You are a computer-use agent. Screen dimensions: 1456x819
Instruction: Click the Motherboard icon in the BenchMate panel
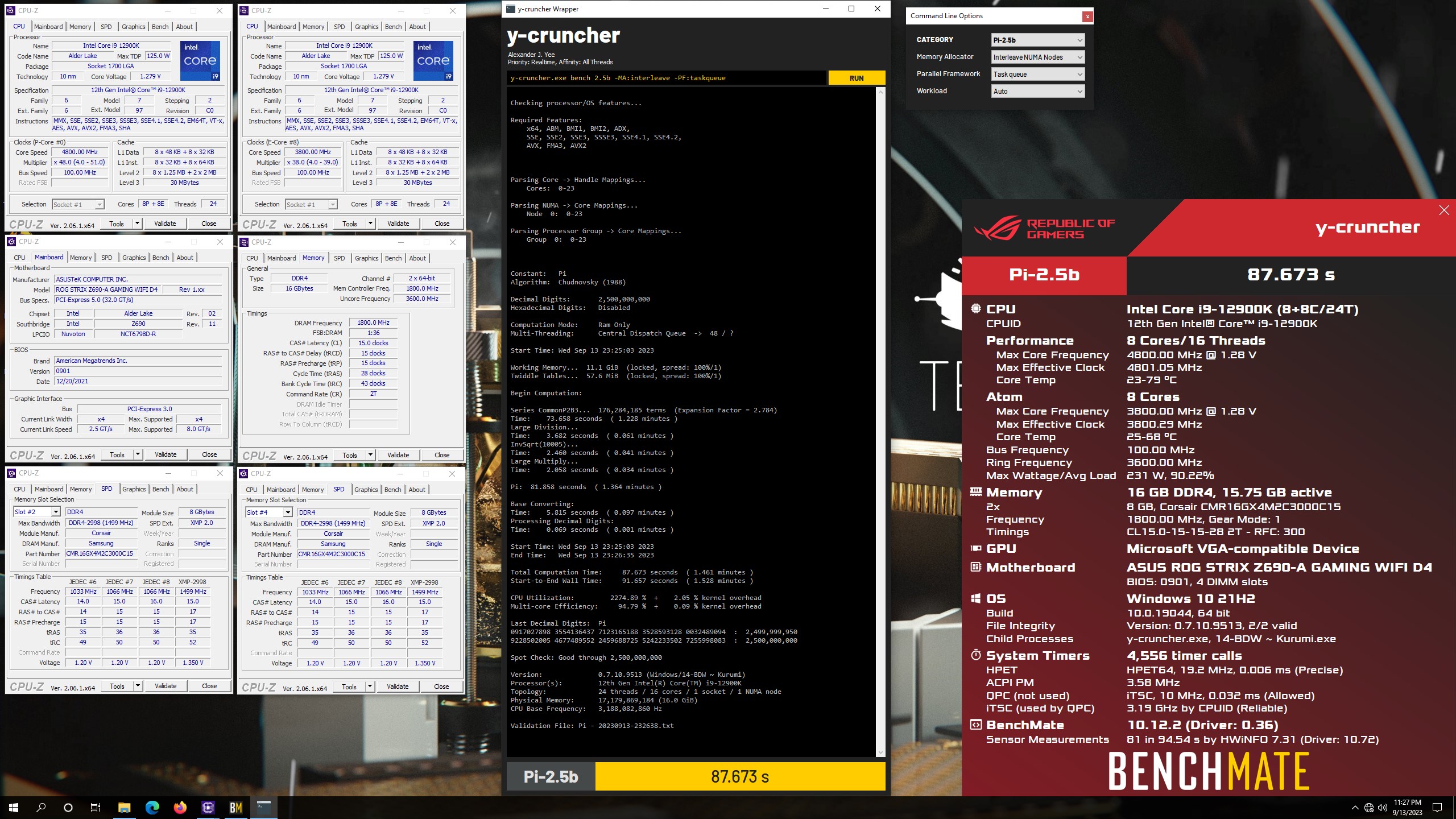pyautogui.click(x=976, y=567)
